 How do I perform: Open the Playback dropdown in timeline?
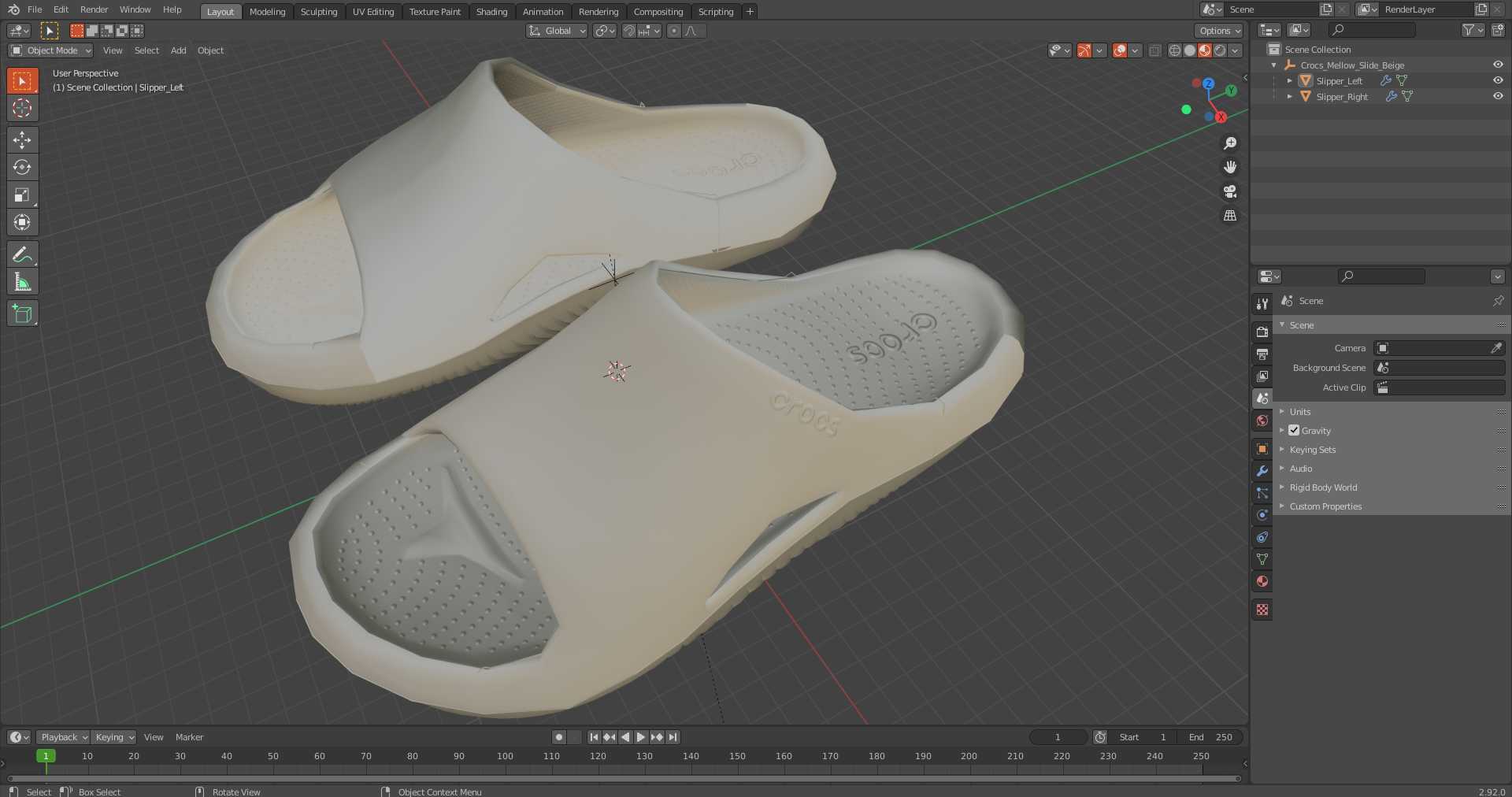pyautogui.click(x=63, y=737)
